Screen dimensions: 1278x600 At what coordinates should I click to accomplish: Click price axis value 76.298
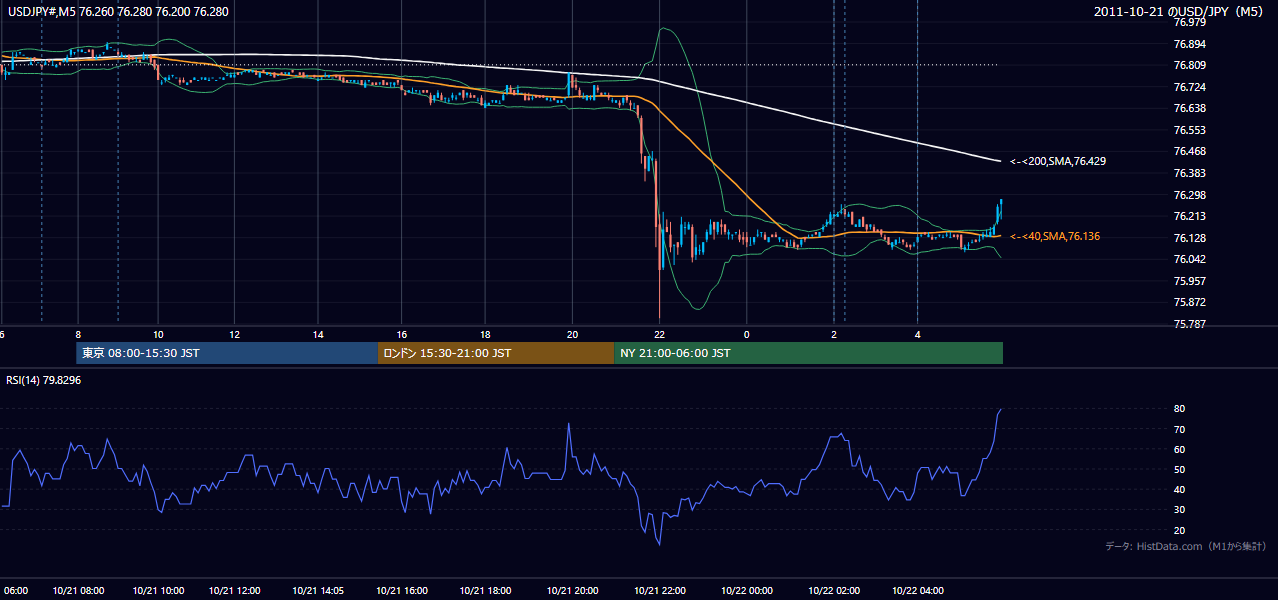pyautogui.click(x=1188, y=195)
